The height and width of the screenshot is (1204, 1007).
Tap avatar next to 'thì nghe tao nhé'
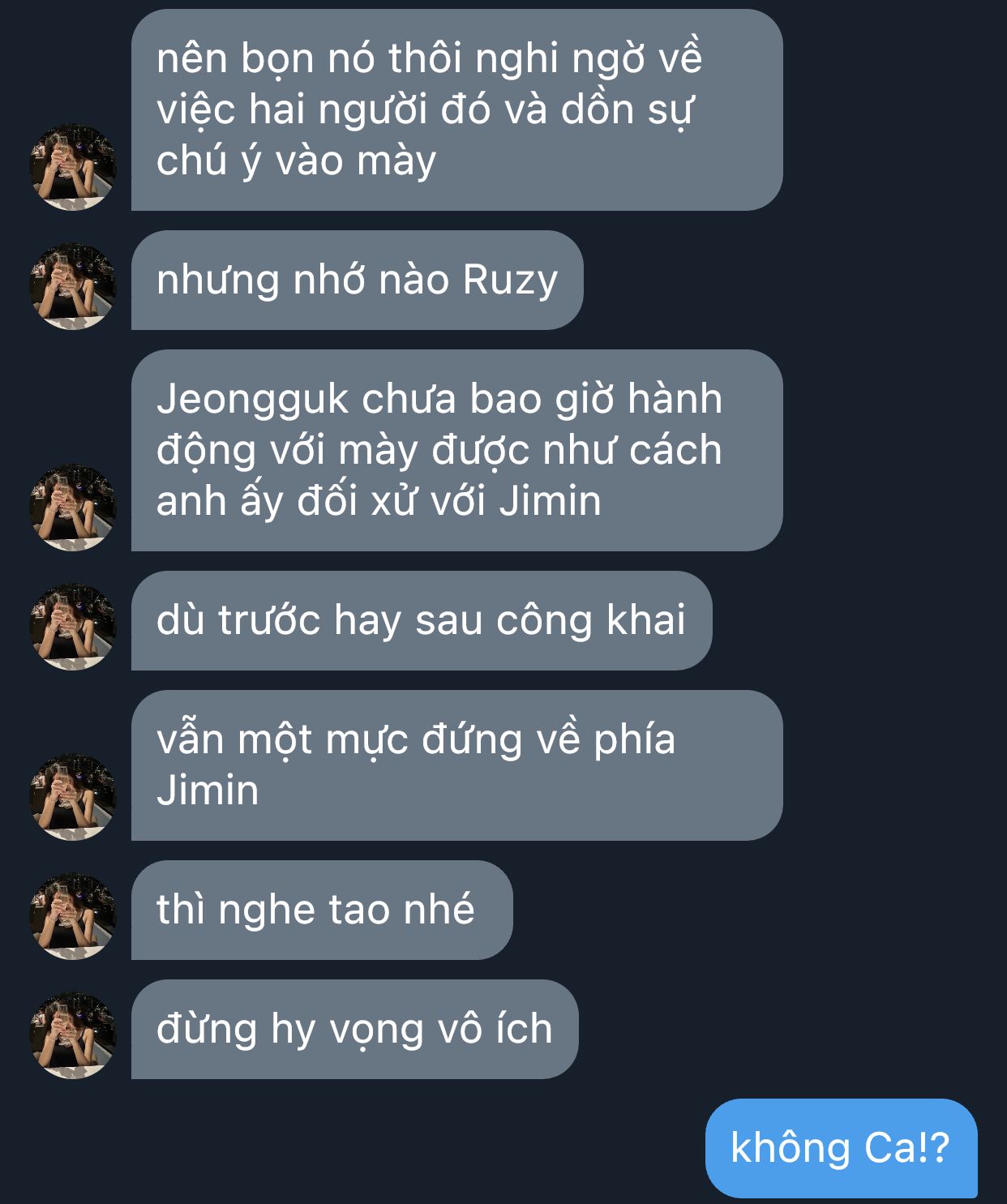tap(73, 916)
